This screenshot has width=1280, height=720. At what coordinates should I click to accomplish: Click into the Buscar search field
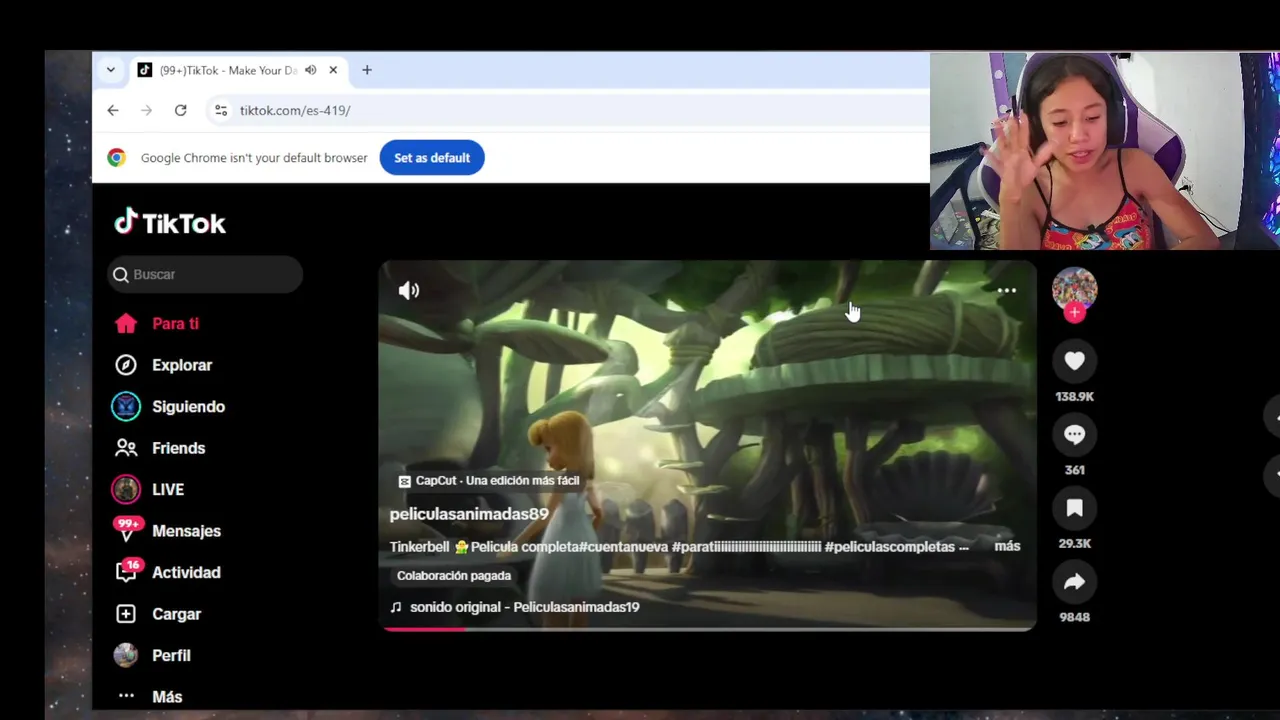click(205, 274)
